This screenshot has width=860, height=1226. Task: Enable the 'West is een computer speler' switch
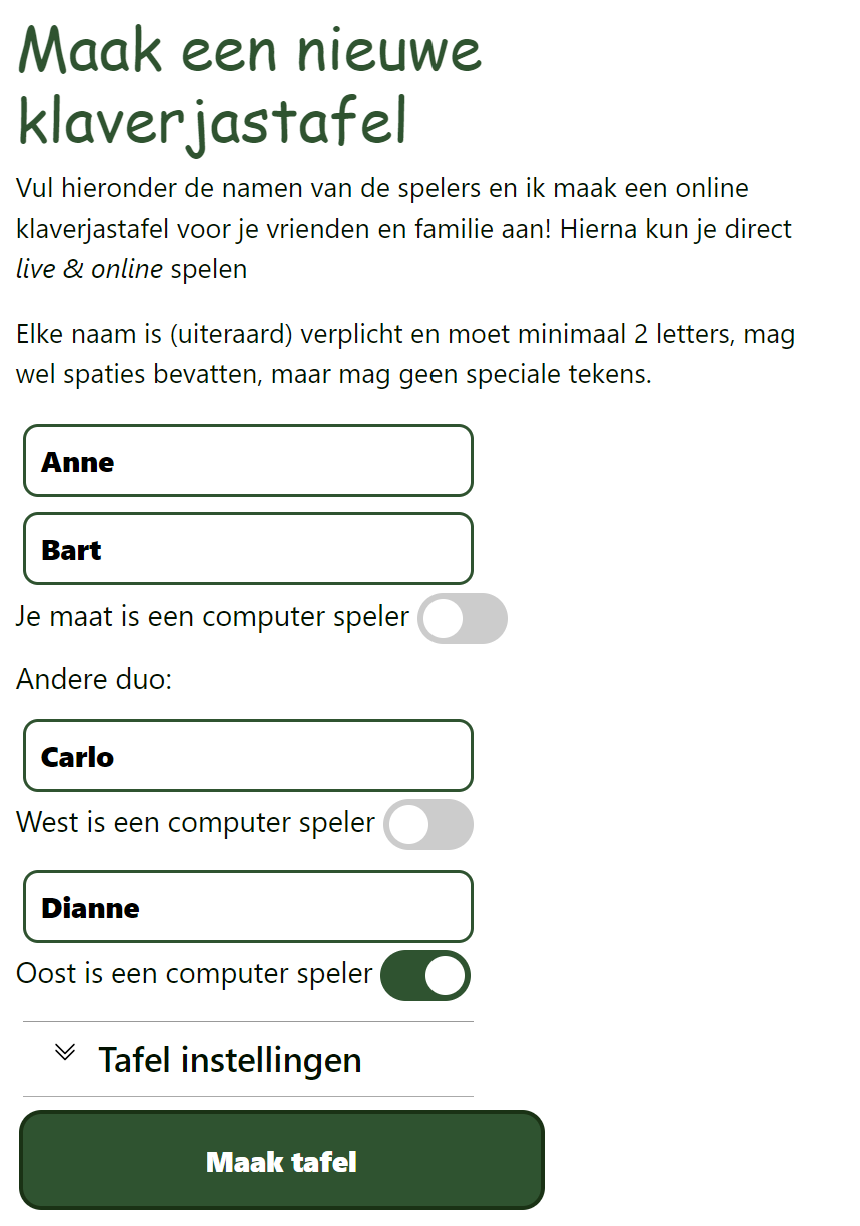pyautogui.click(x=428, y=824)
